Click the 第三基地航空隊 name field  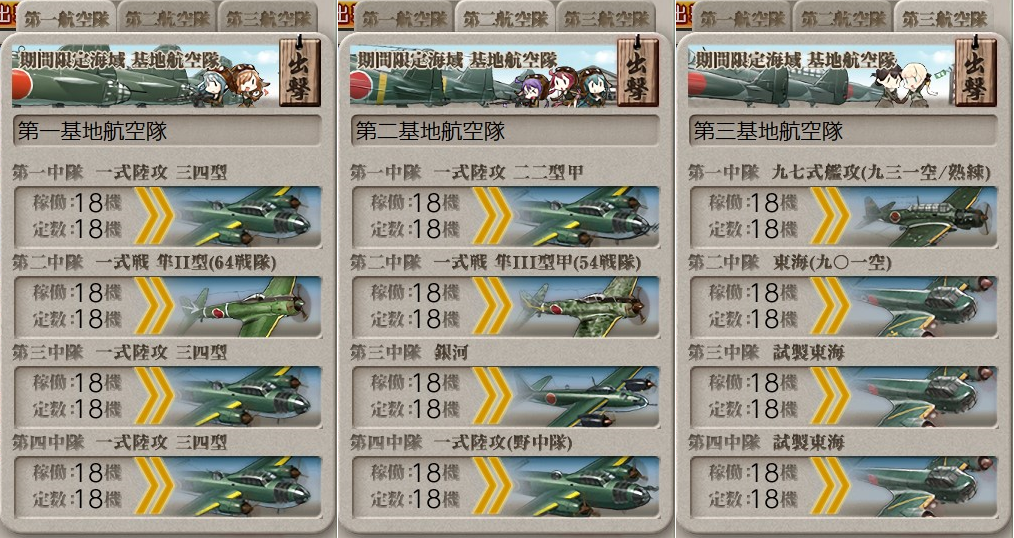click(843, 131)
